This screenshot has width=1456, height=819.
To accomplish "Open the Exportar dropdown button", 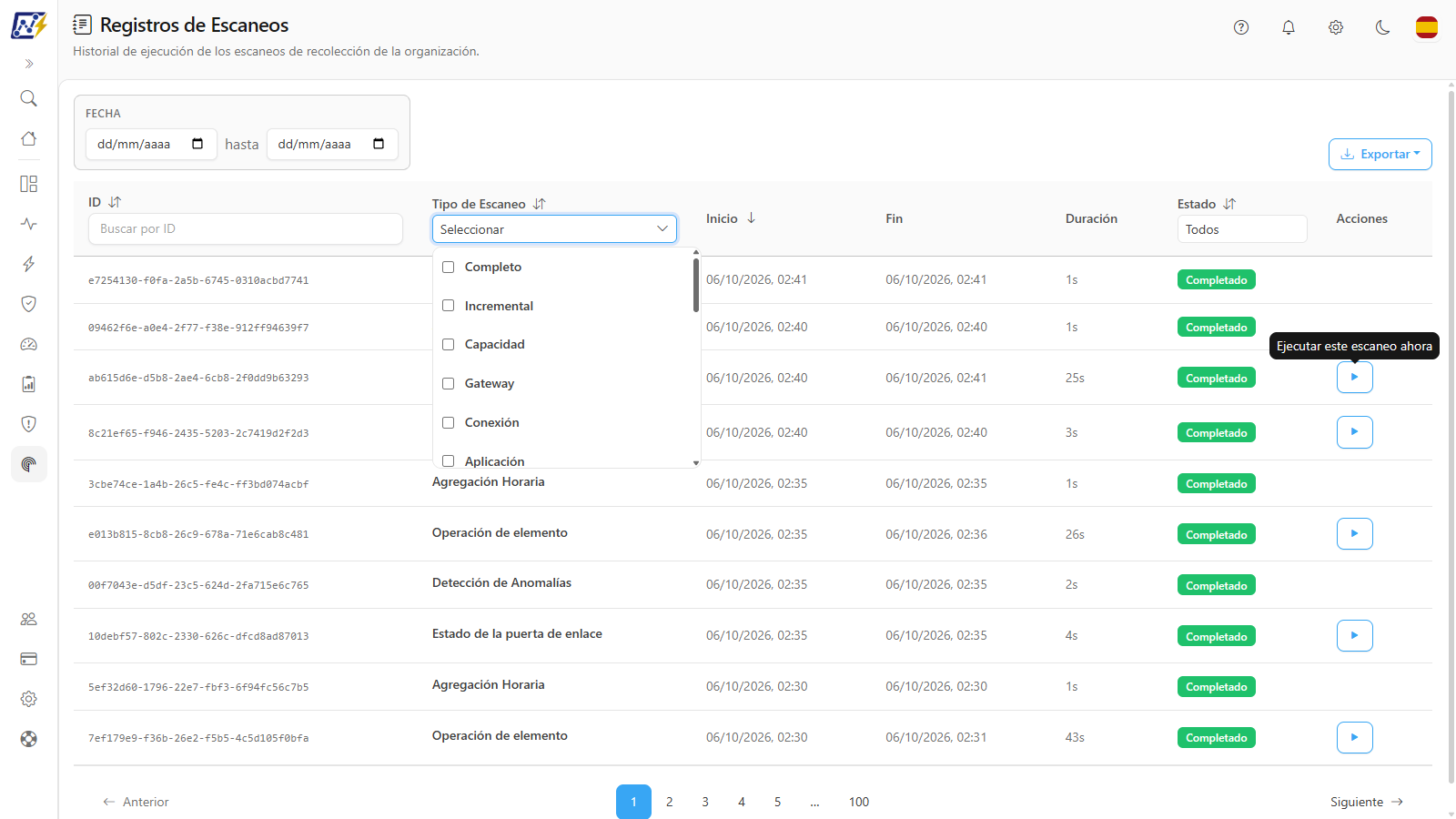I will (1380, 154).
